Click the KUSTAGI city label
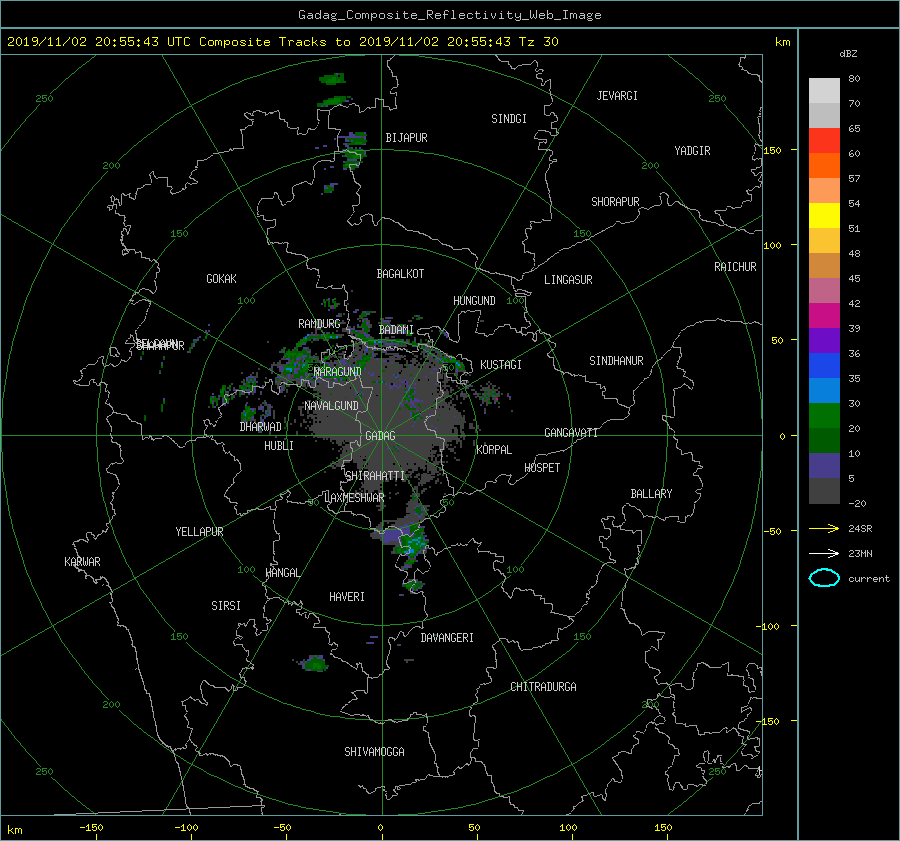 pos(501,365)
